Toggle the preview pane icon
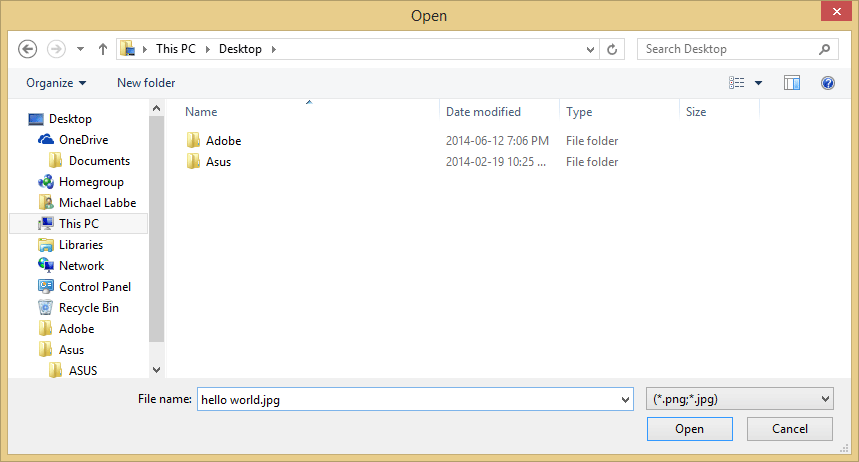This screenshot has height=462, width=859. [x=792, y=83]
